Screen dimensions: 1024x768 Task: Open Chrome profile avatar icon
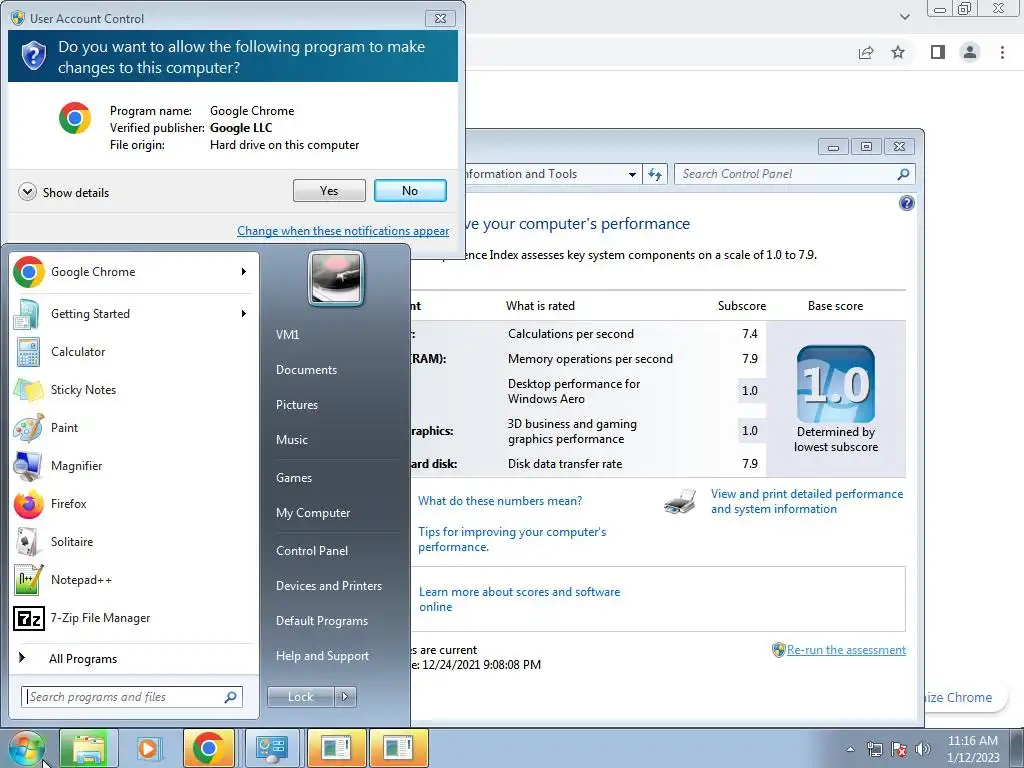(970, 52)
